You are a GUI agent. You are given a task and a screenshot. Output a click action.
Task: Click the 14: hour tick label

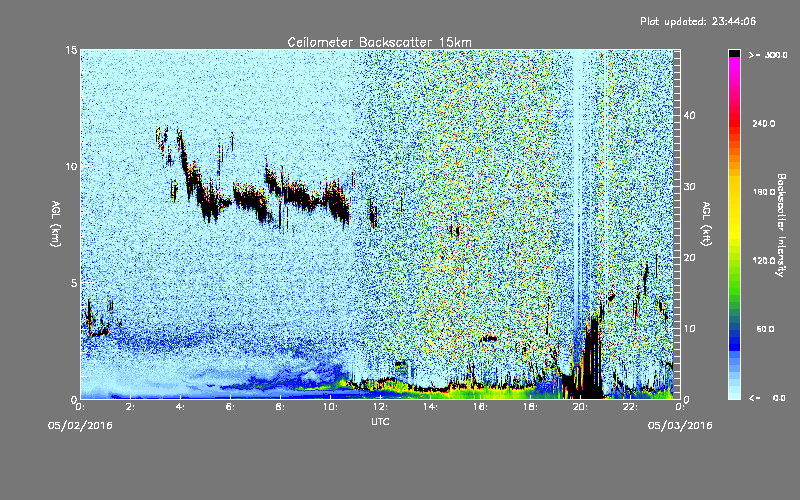431,407
